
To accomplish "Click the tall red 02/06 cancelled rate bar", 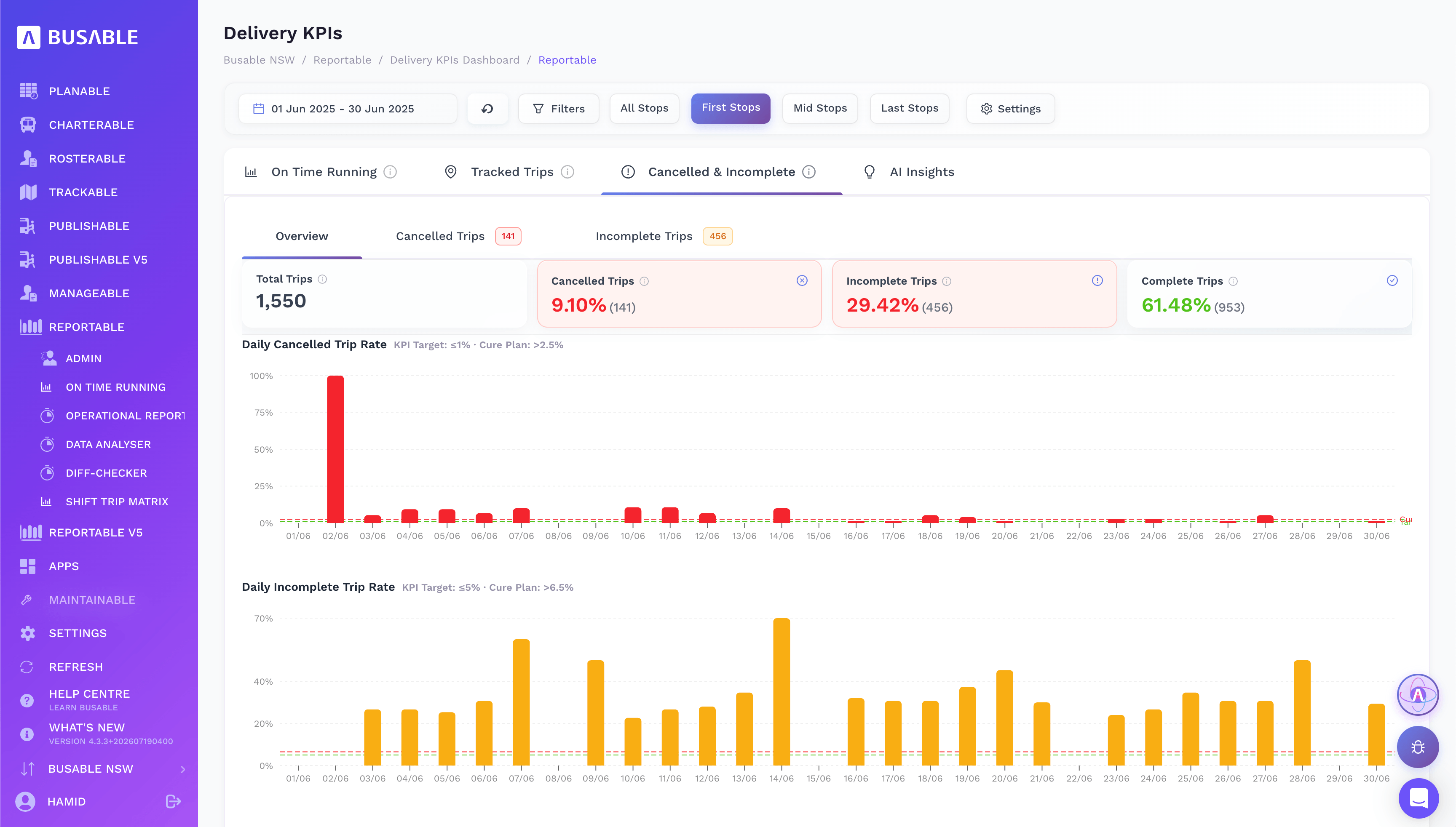I will 335,449.
